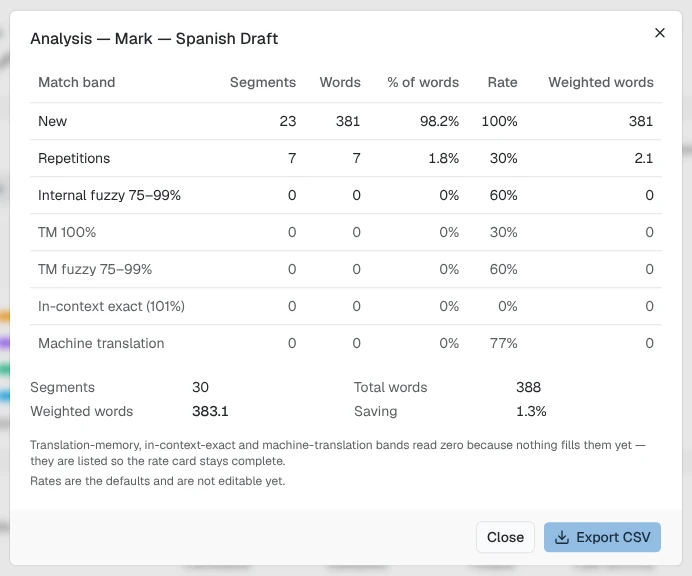The height and width of the screenshot is (576, 692).
Task: Click the 60% rate for TM fuzzy
Action: (x=504, y=269)
